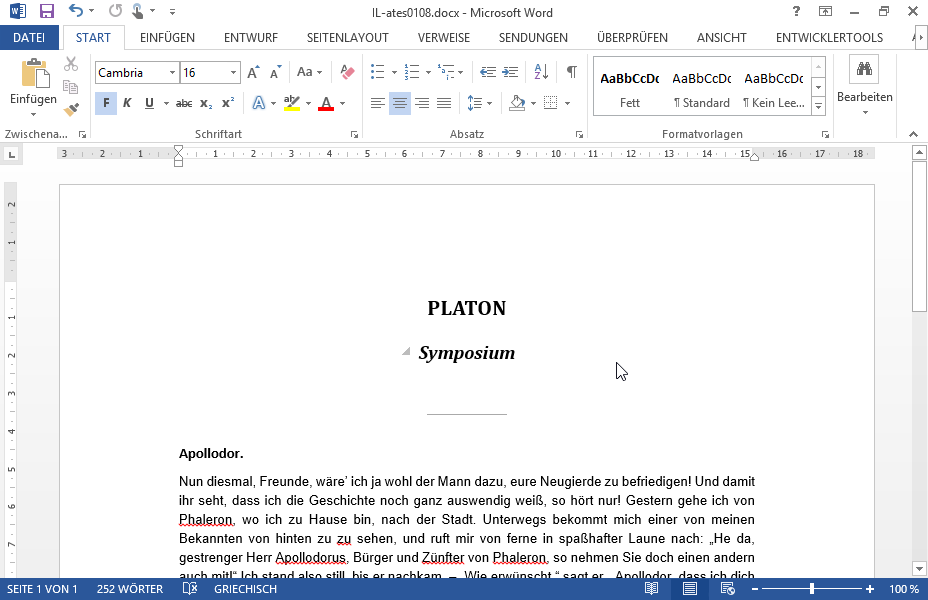Open the borders dropdown arrow

click(567, 104)
